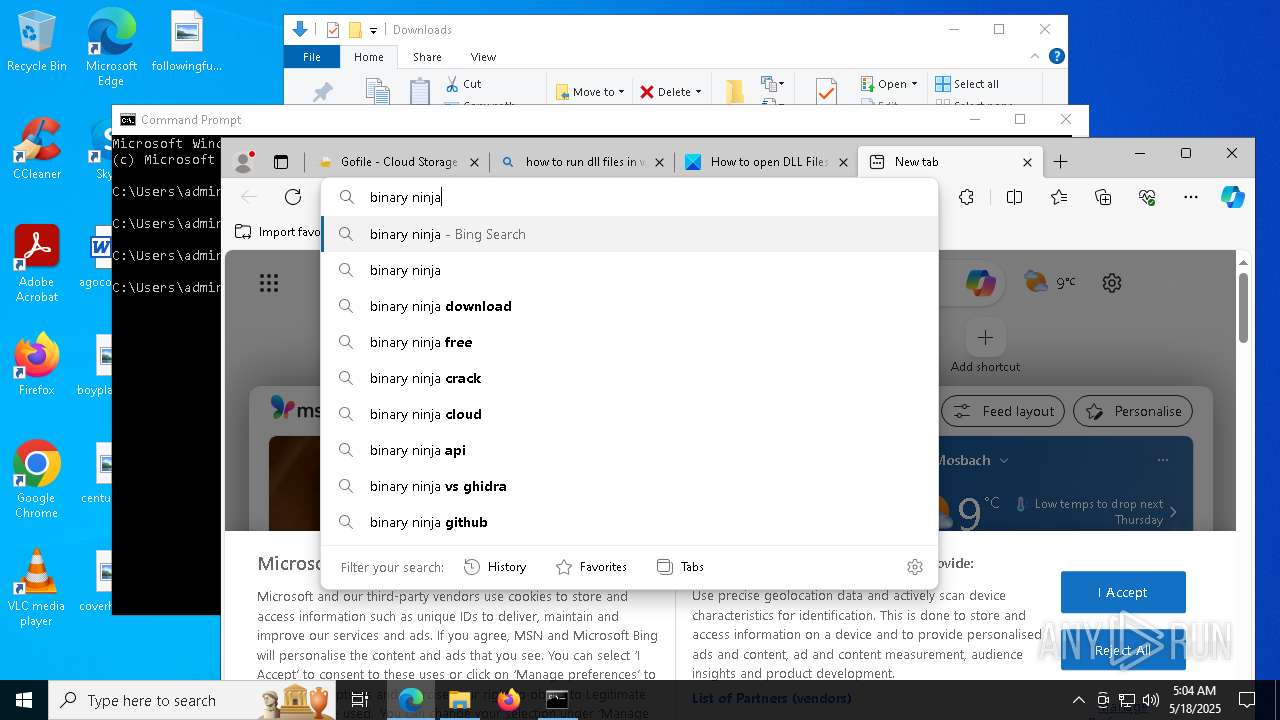Image resolution: width=1280 pixels, height=720 pixels.
Task: Open weather card more options ellipsis
Action: point(1162,460)
